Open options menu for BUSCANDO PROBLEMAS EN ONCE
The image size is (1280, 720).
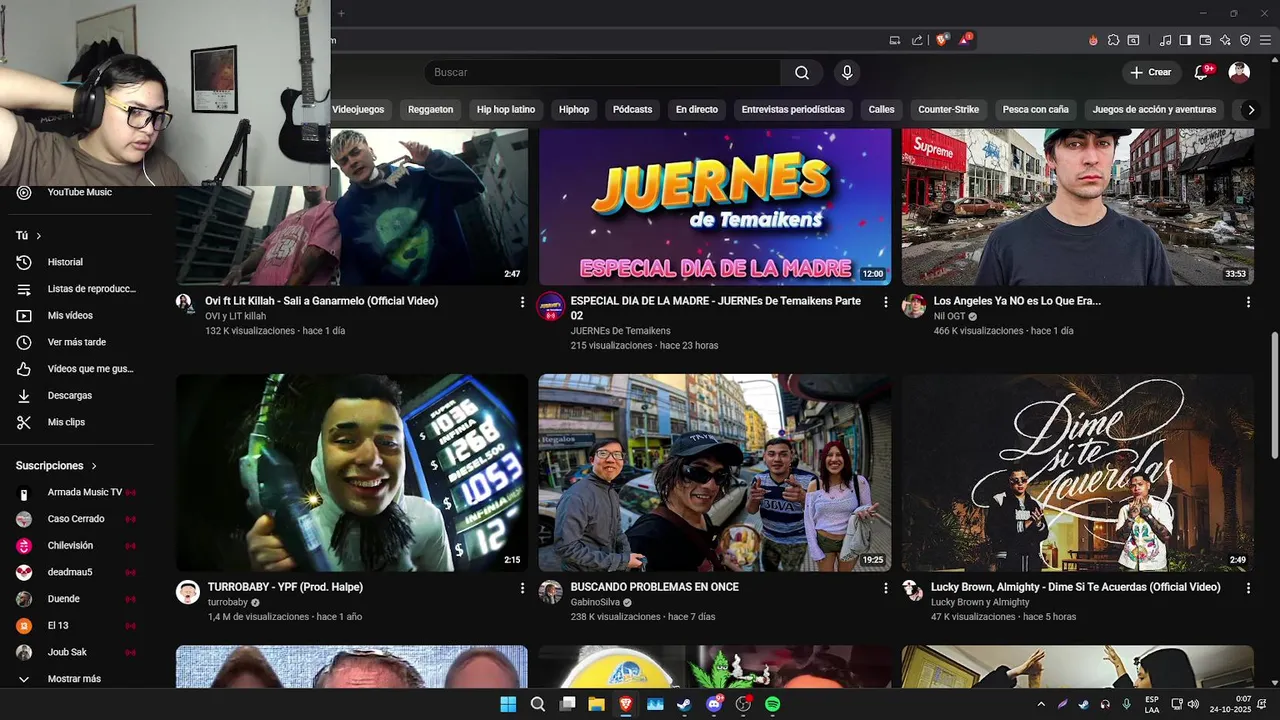tap(885, 589)
